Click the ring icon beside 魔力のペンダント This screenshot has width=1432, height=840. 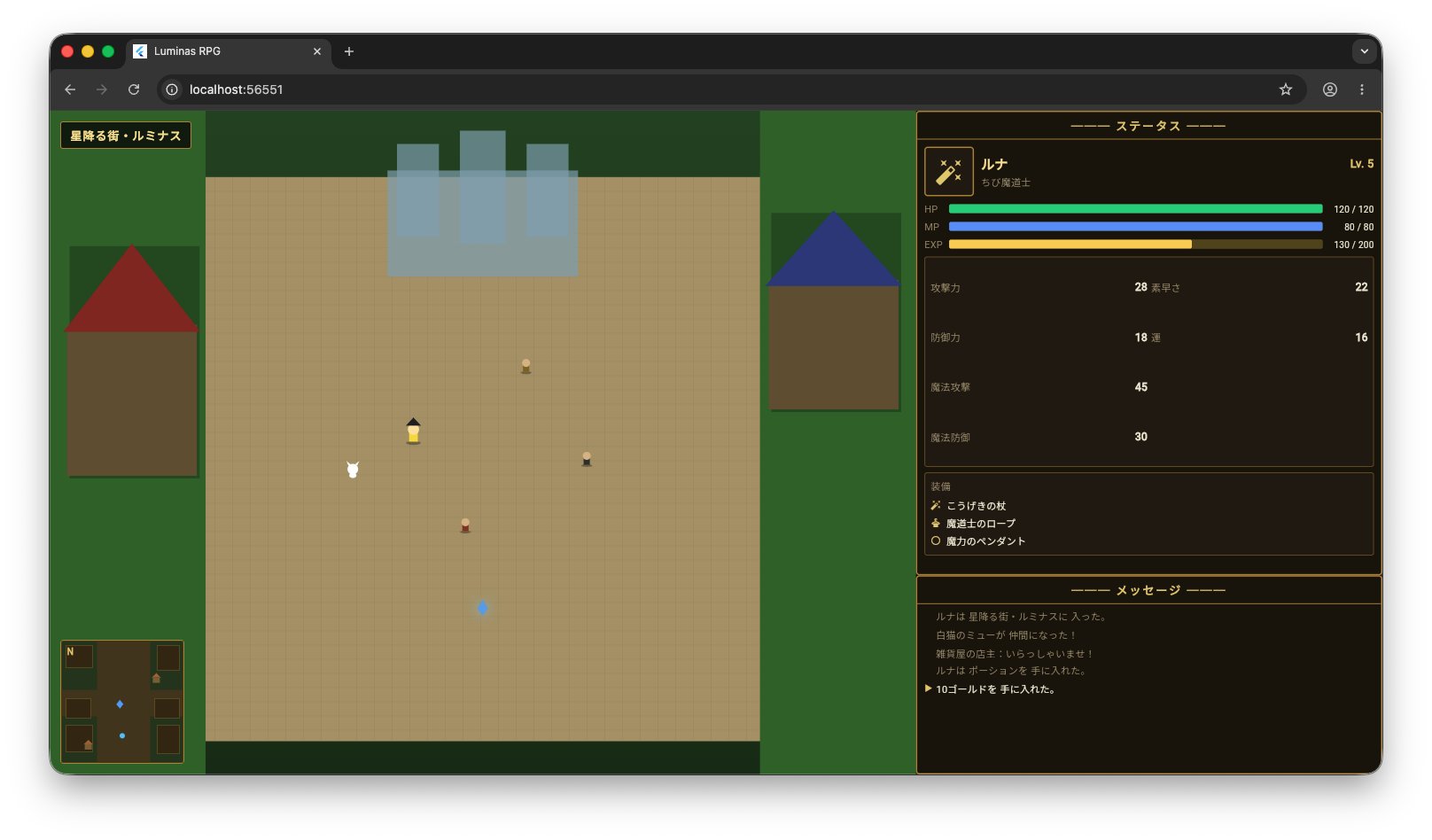936,541
